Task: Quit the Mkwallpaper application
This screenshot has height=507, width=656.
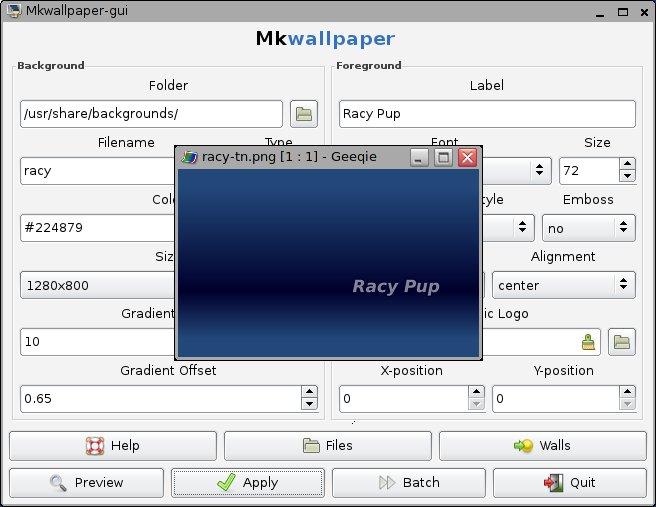Action: 570,483
